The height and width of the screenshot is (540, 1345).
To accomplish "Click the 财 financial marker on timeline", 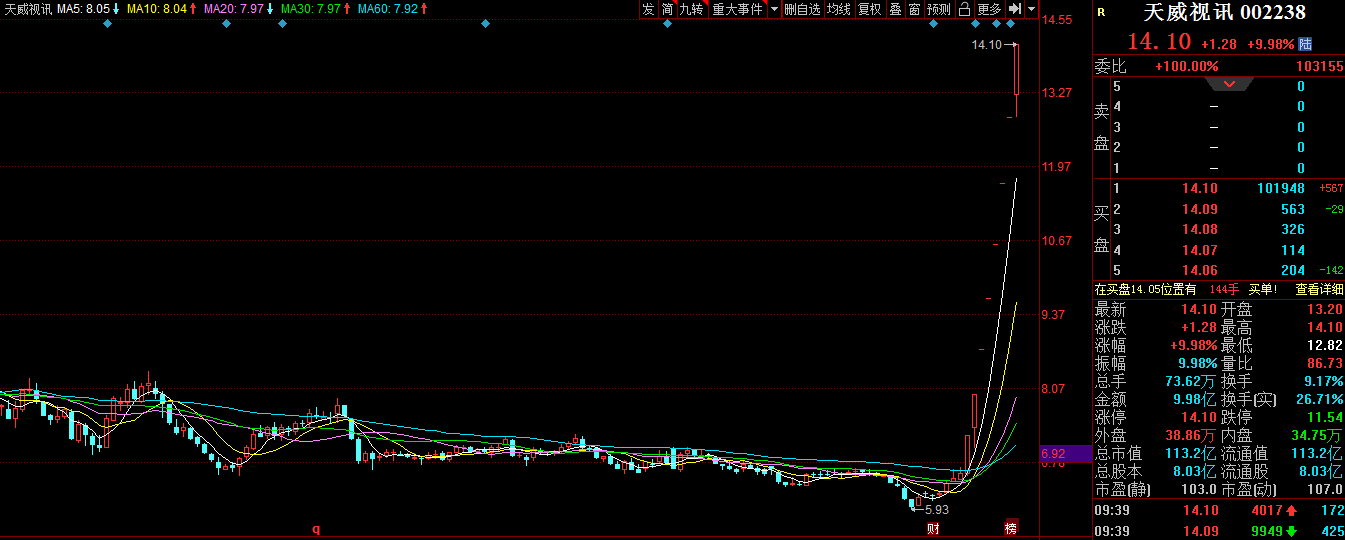I will pyautogui.click(x=932, y=529).
